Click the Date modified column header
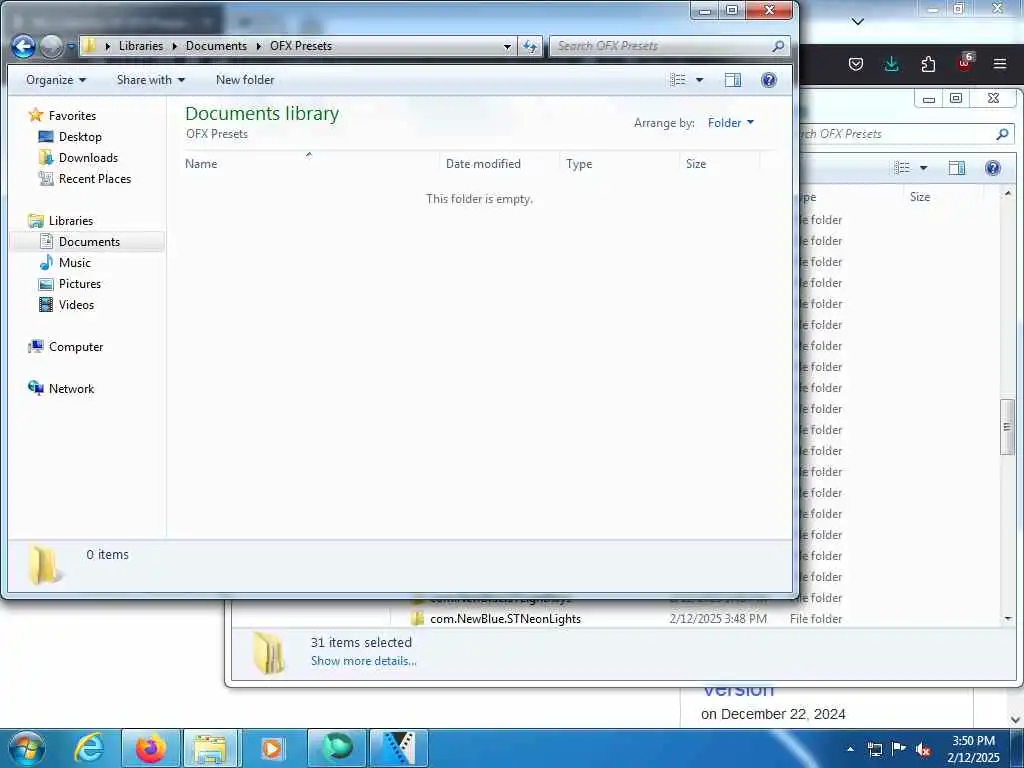Viewport: 1024px width, 768px height. (x=500, y=163)
